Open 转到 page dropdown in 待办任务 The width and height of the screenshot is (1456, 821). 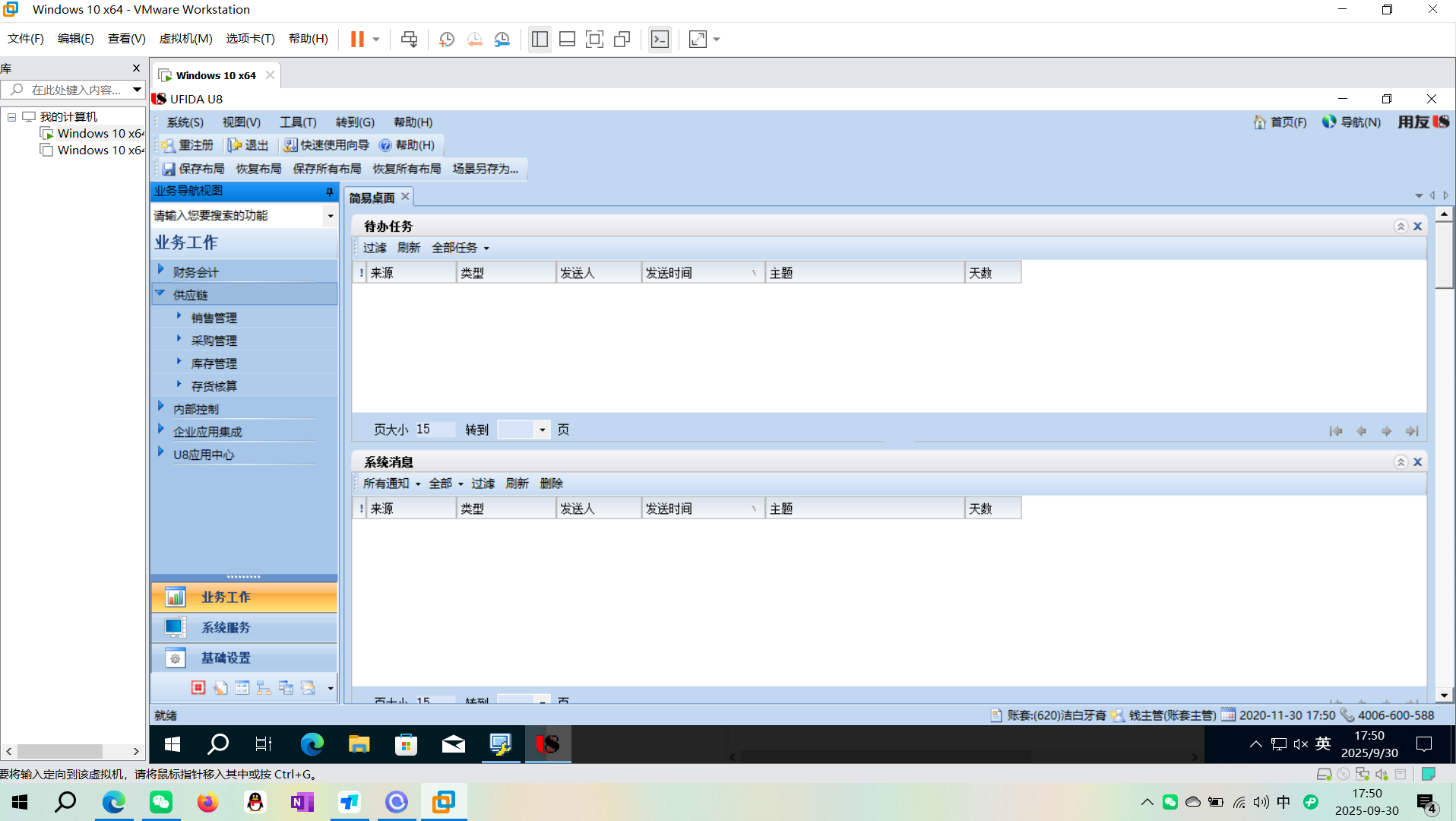tap(542, 430)
